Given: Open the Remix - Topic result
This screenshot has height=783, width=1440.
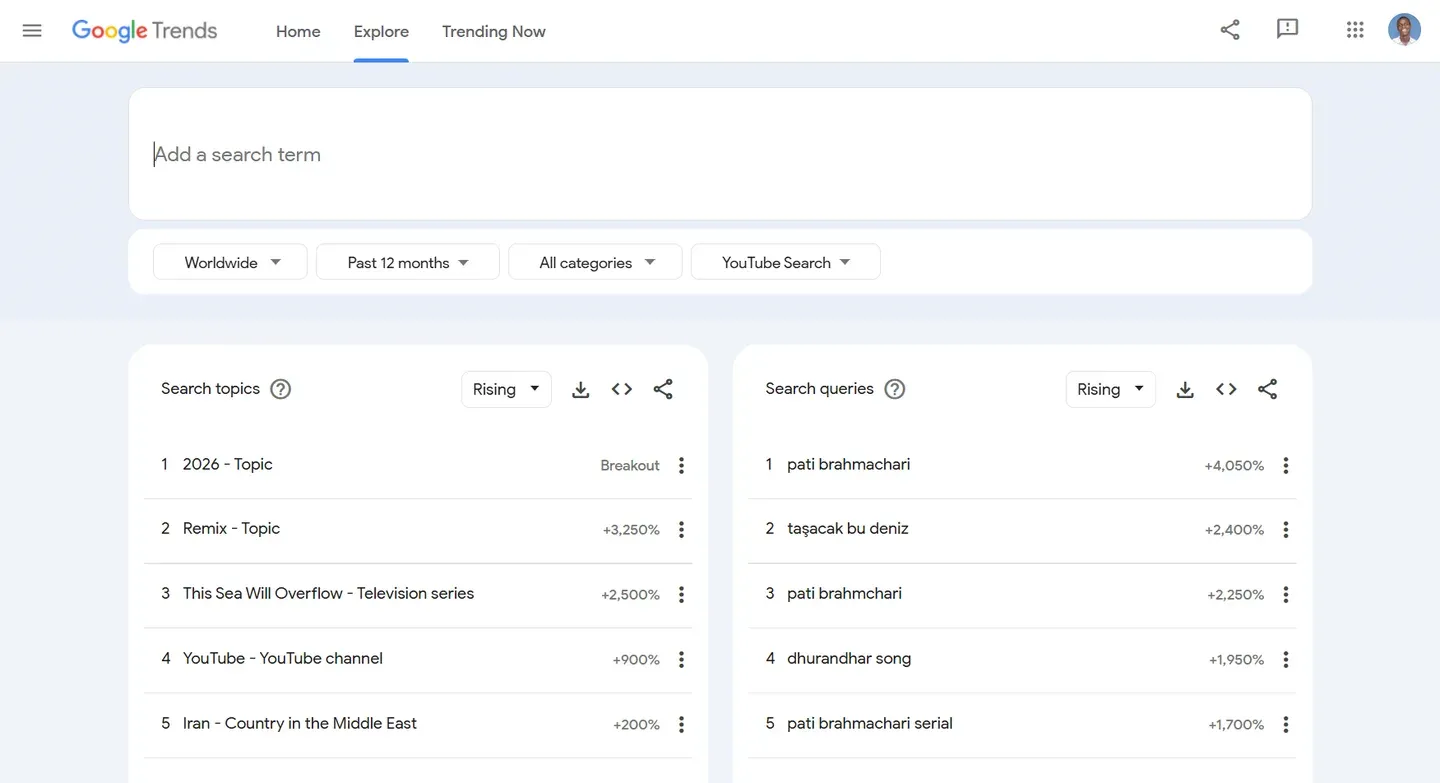Looking at the screenshot, I should coord(231,529).
